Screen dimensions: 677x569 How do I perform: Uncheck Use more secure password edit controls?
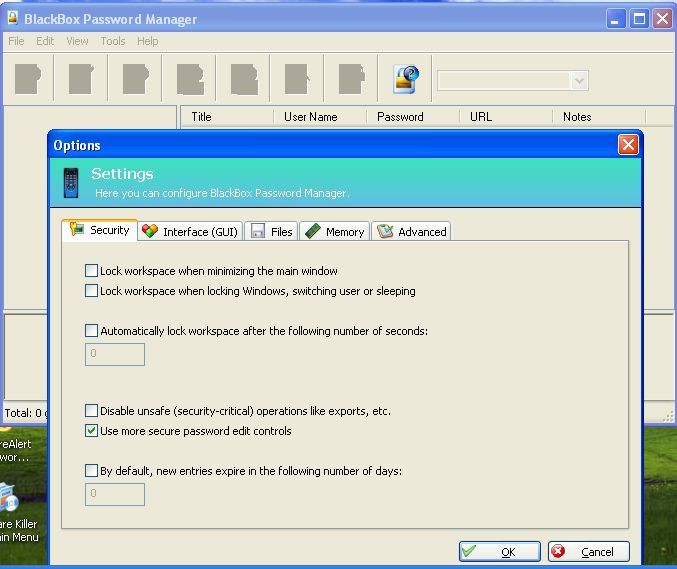[x=91, y=431]
